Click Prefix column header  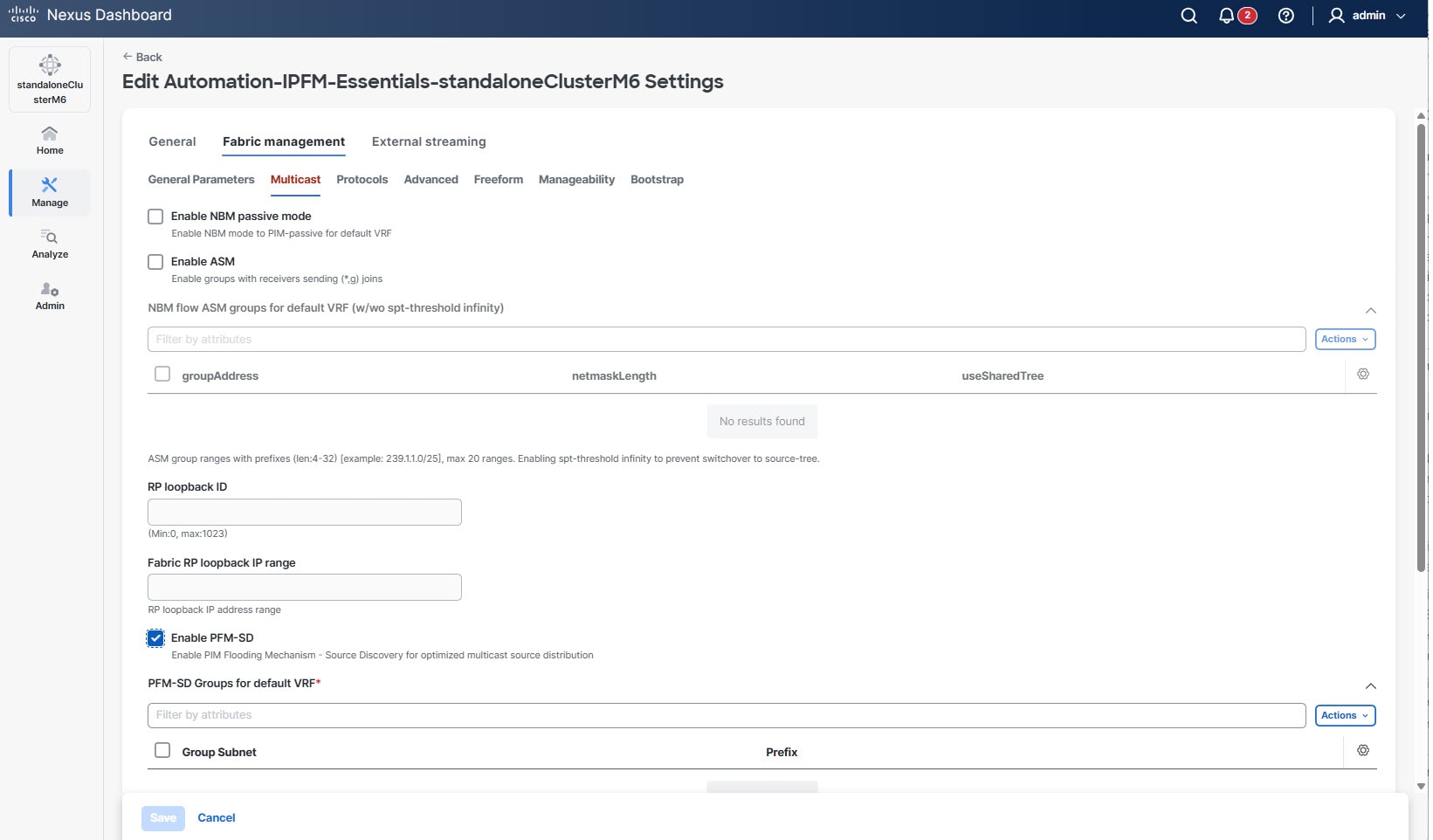[782, 752]
